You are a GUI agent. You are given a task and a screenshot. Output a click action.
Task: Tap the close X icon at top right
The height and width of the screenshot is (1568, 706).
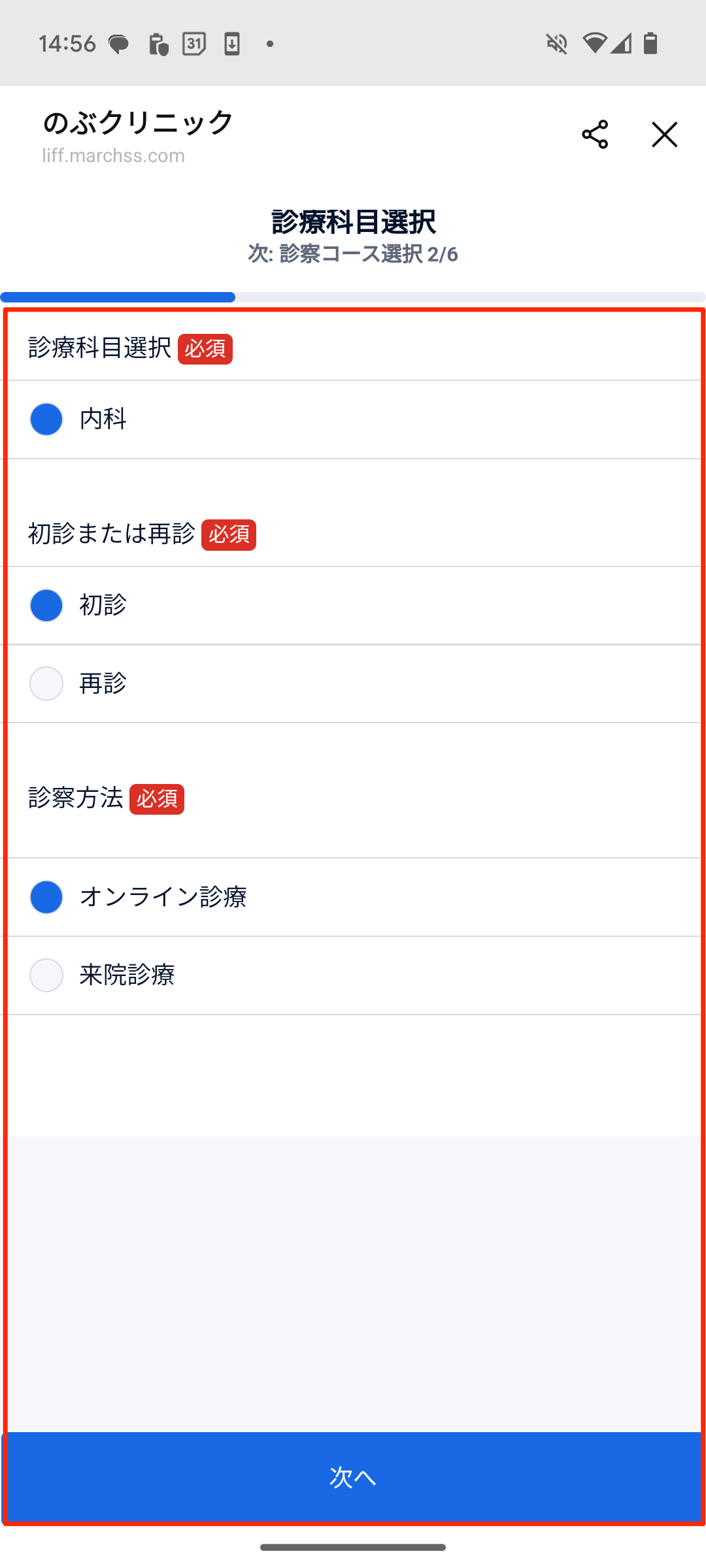tap(664, 135)
